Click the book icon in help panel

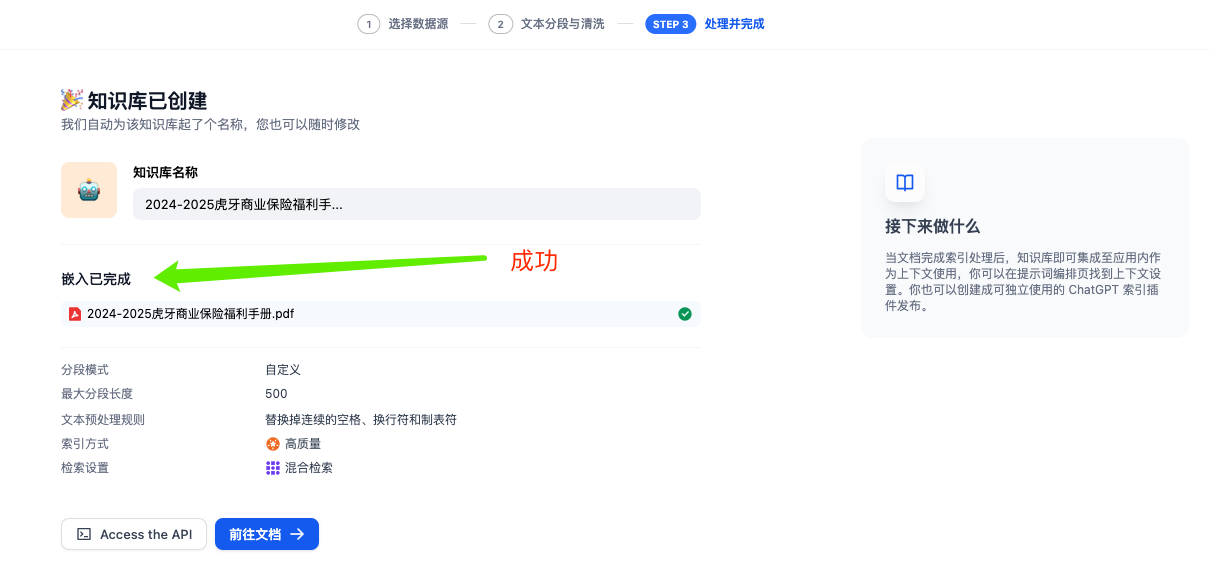click(x=904, y=183)
